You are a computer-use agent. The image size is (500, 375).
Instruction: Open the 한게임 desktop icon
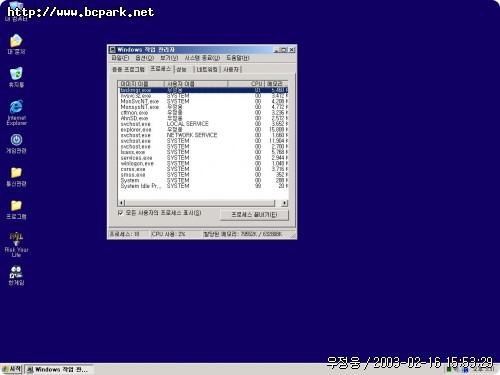point(16,275)
